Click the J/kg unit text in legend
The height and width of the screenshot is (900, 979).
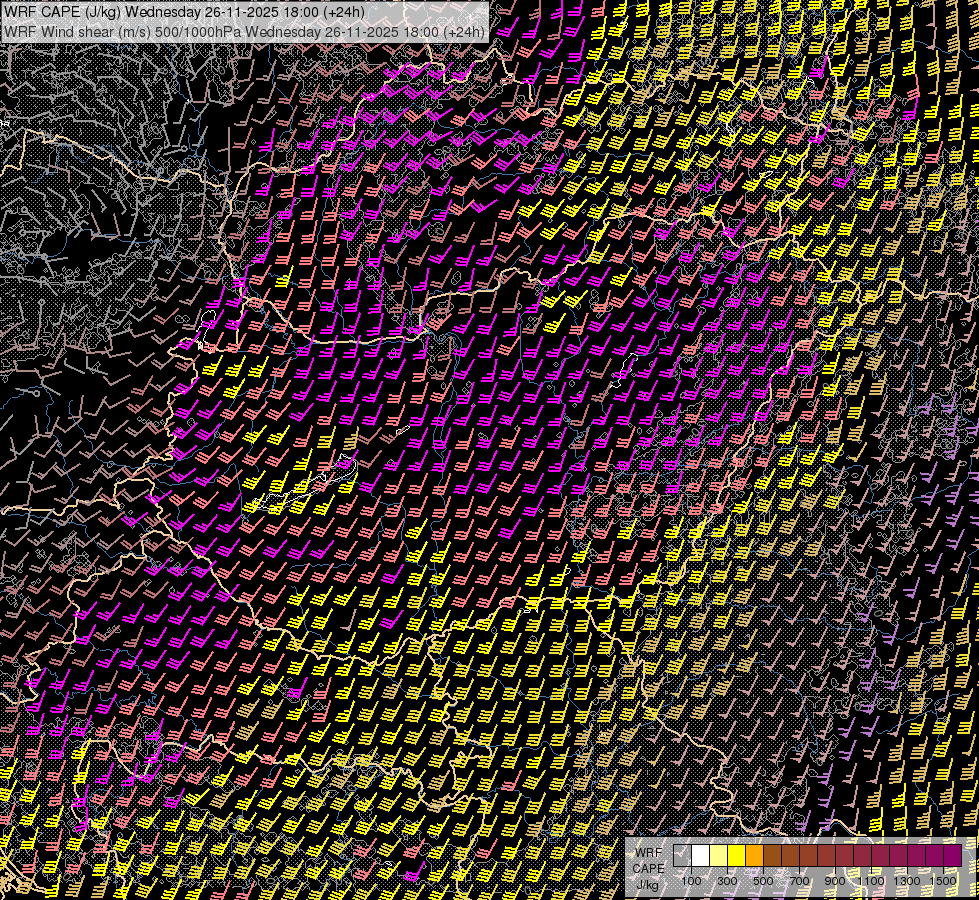[647, 884]
